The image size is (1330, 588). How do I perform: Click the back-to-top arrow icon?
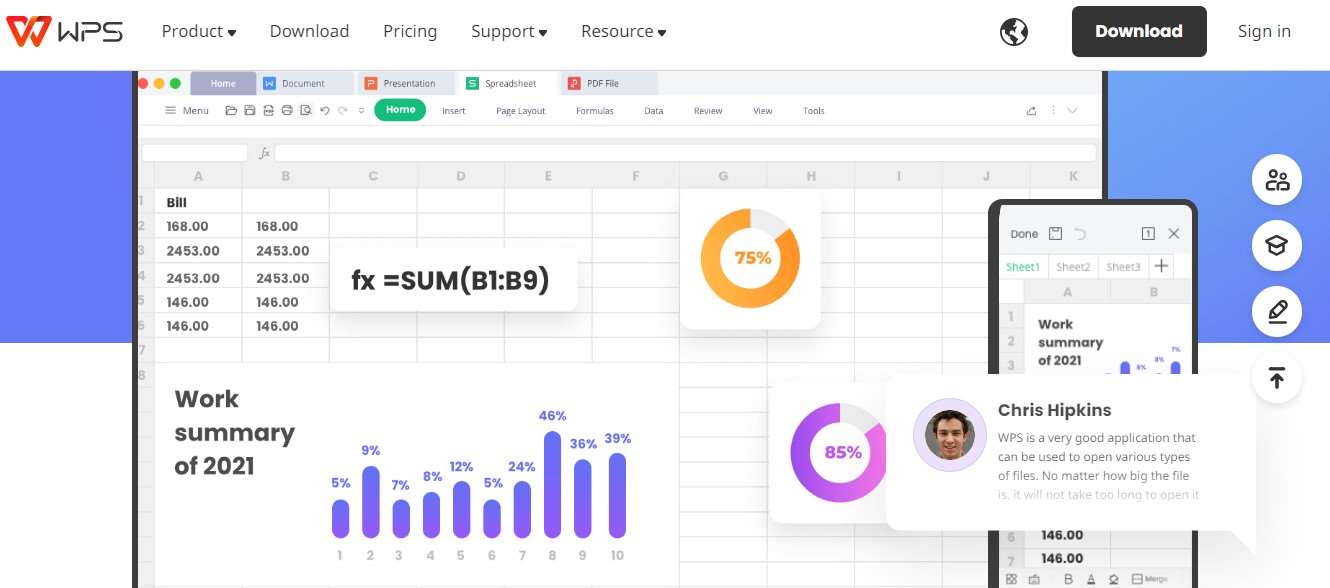[x=1277, y=378]
